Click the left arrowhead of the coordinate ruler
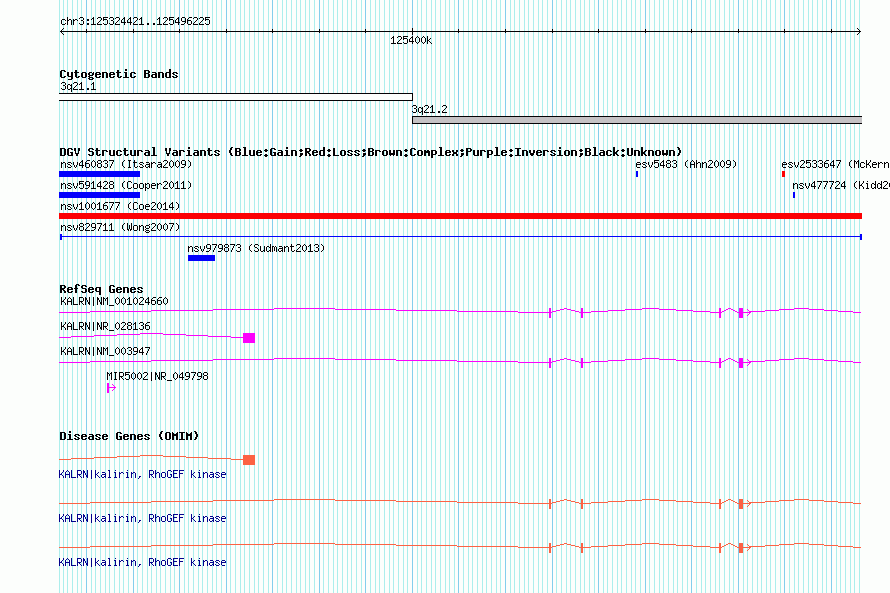Viewport: 890px width, 593px height. 62,31
